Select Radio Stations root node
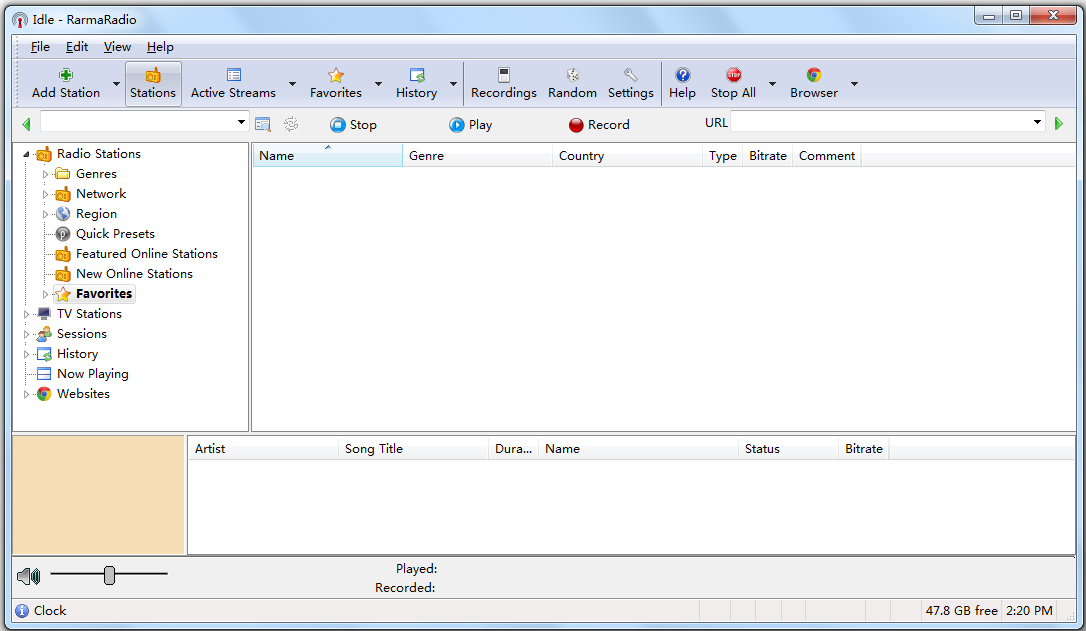Screen dimensions: 1086x631 (x=98, y=154)
